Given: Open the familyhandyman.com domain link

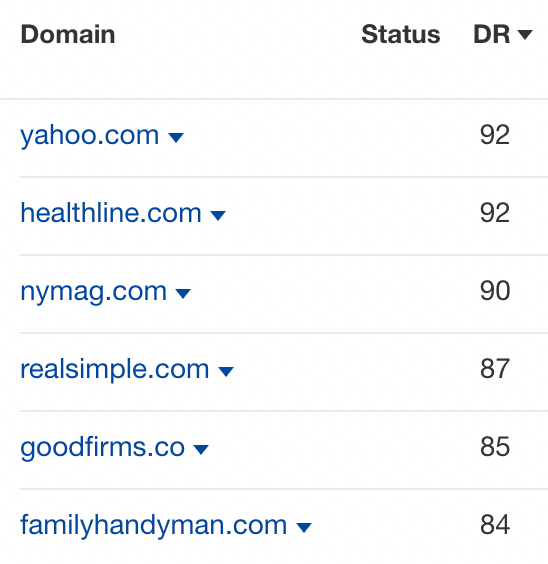Looking at the screenshot, I should point(154,526).
